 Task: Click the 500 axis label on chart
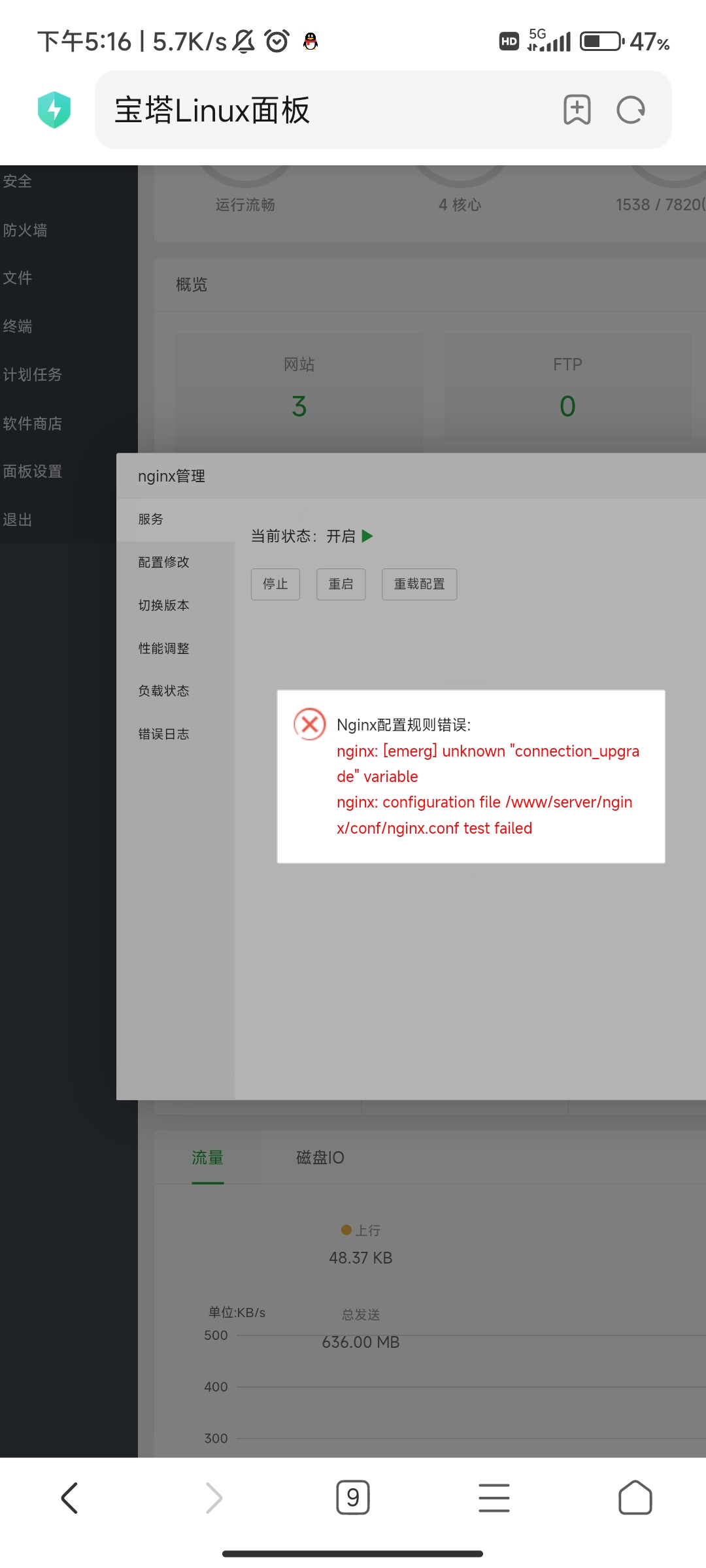216,1335
